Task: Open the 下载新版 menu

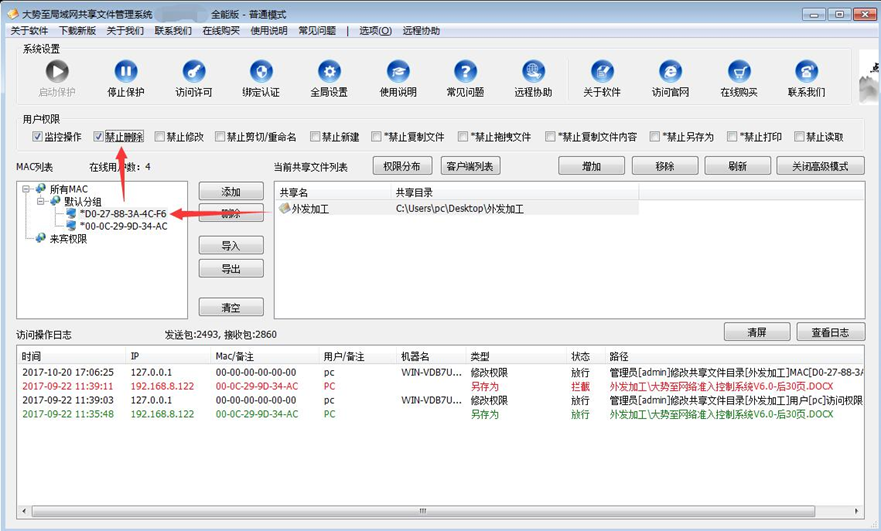Action: point(78,31)
